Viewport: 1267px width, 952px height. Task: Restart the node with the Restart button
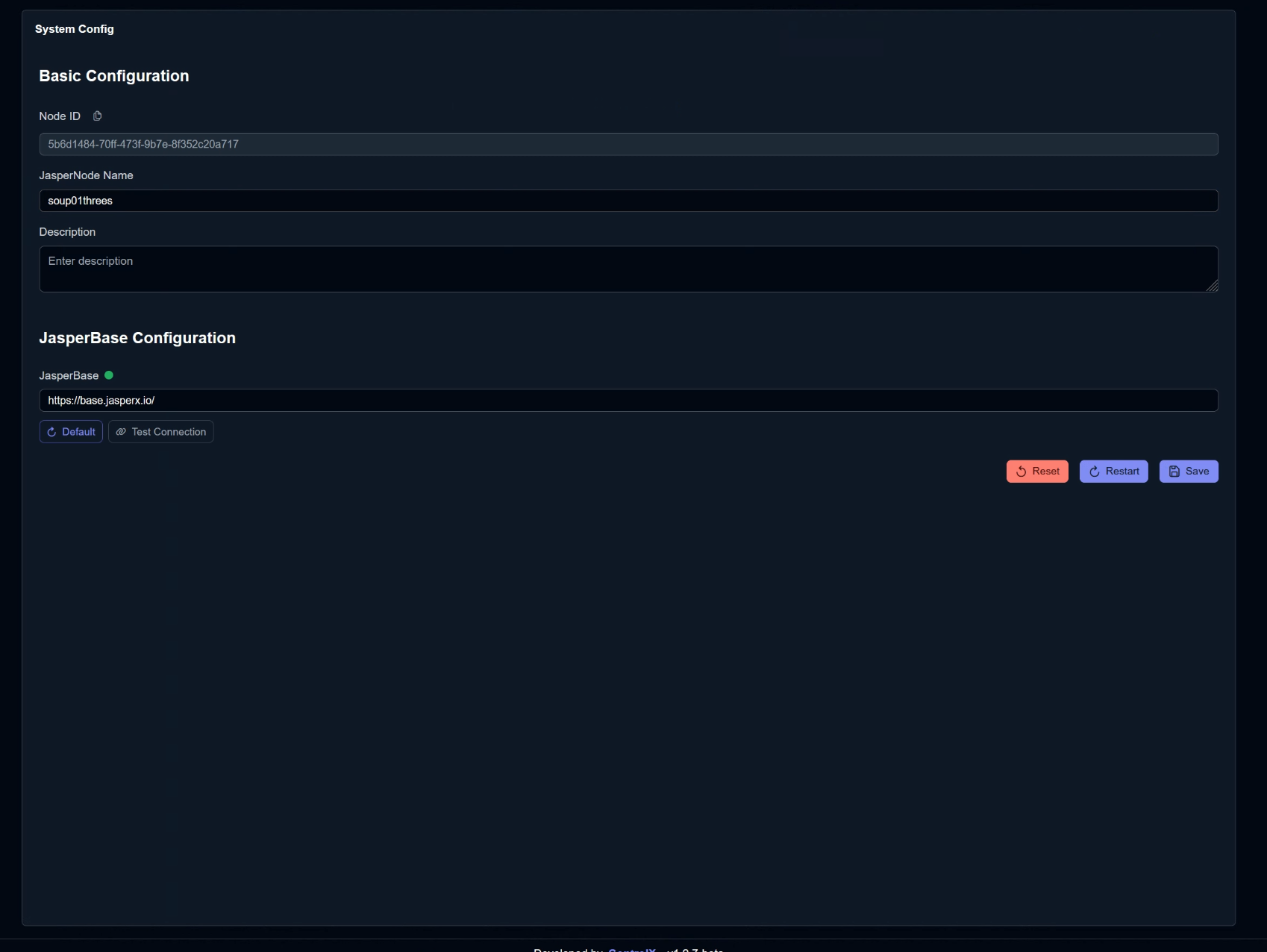tap(1113, 472)
